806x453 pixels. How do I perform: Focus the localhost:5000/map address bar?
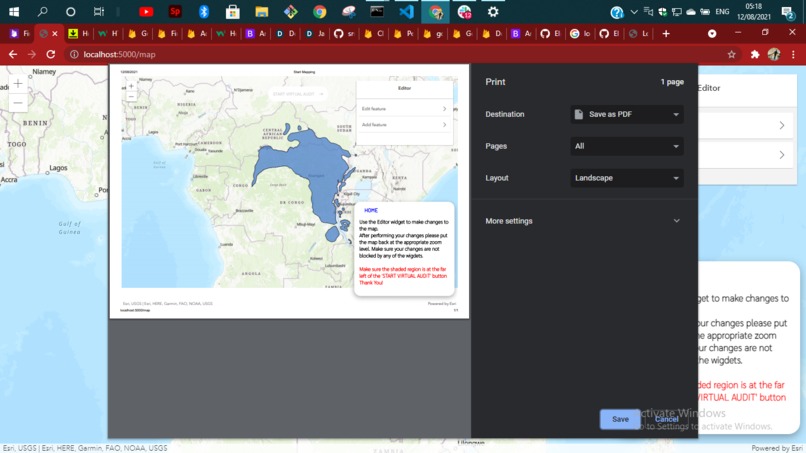120,54
